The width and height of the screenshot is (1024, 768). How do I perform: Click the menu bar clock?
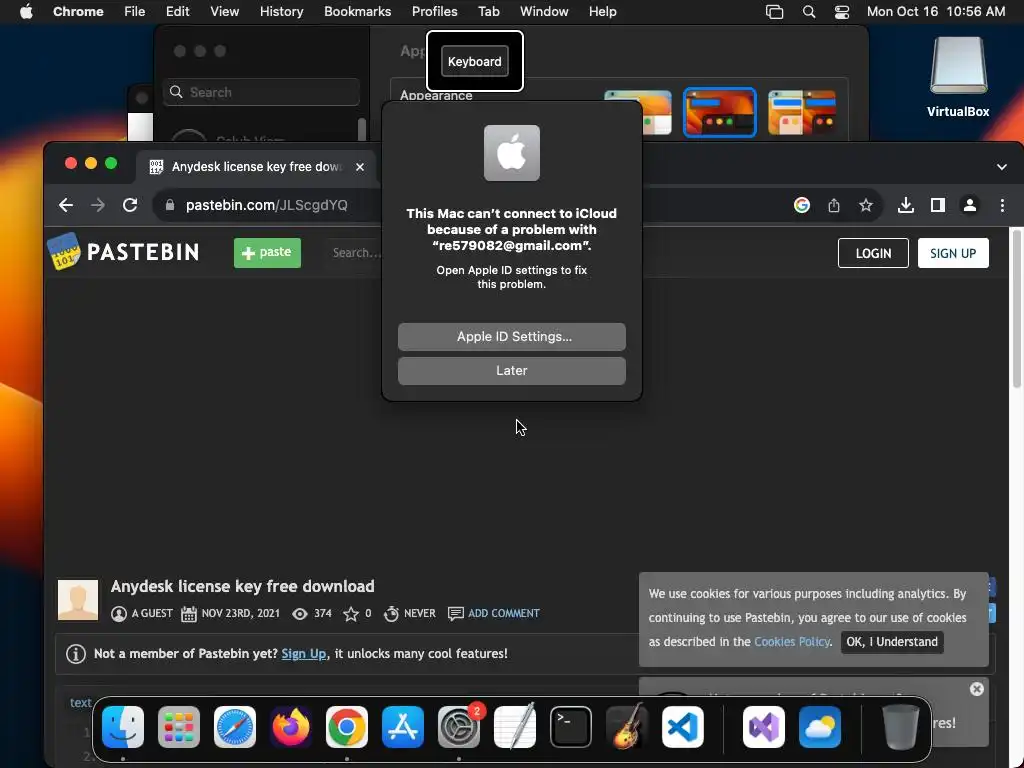coord(936,12)
